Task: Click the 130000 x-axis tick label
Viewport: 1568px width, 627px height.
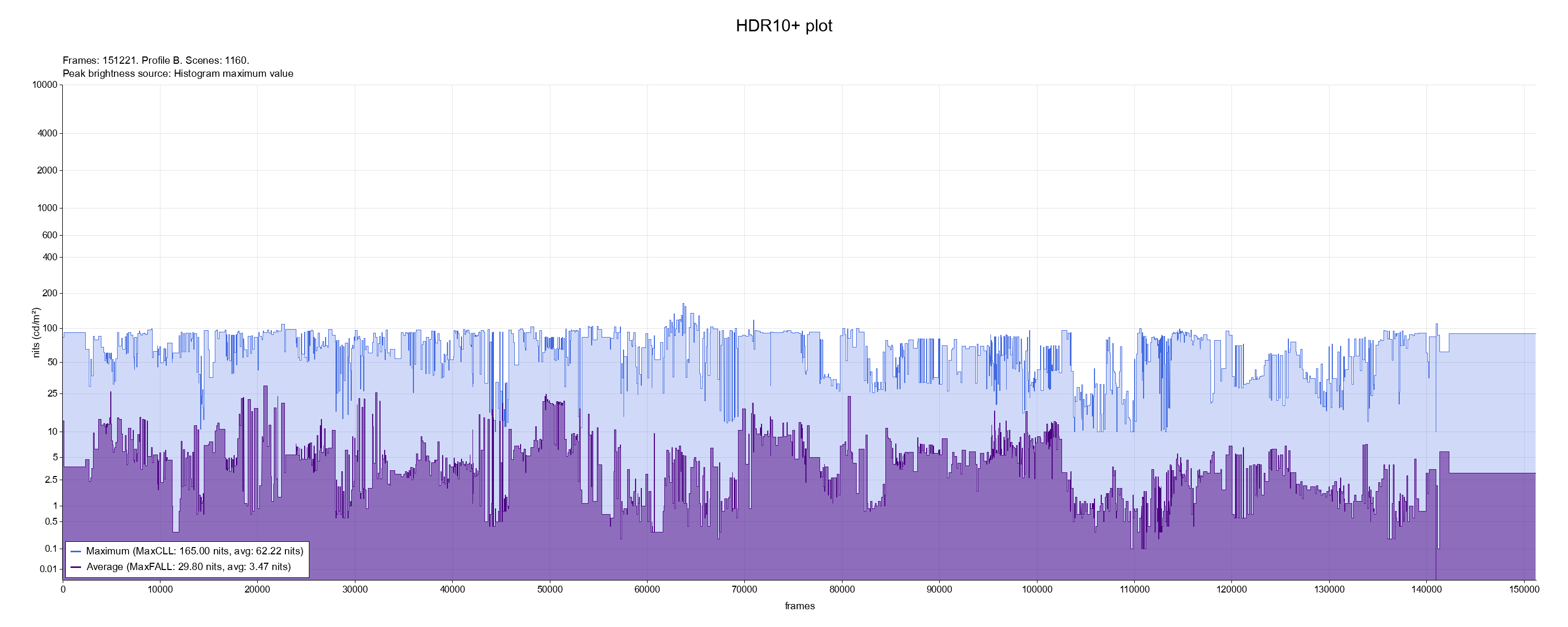Action: 1329,589
